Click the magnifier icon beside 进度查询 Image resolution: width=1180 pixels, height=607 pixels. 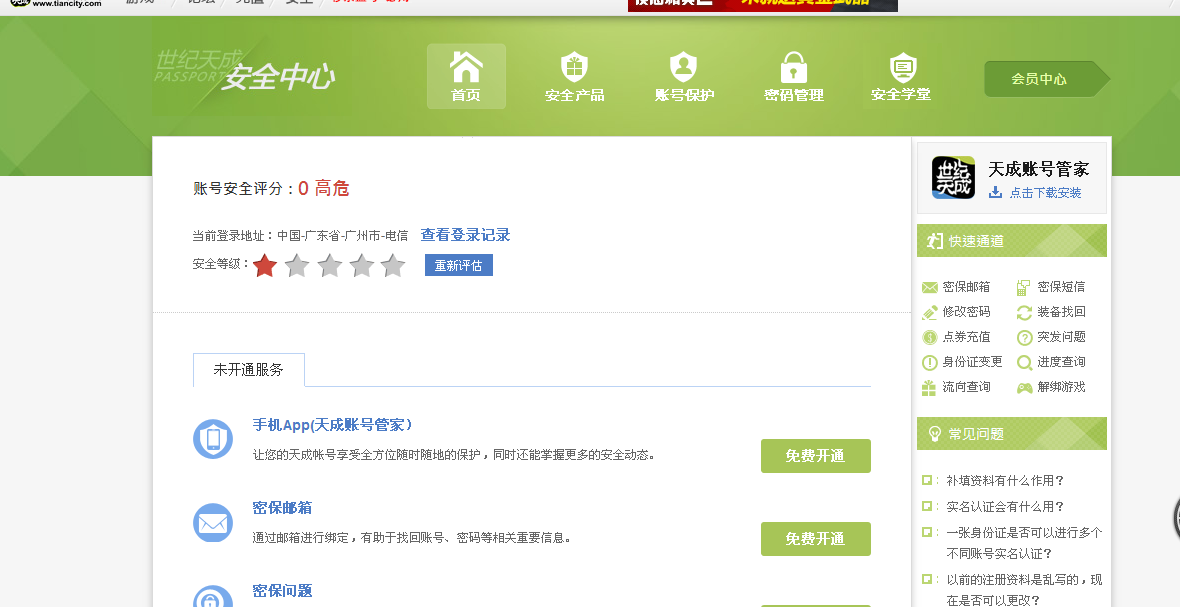pyautogui.click(x=1024, y=363)
